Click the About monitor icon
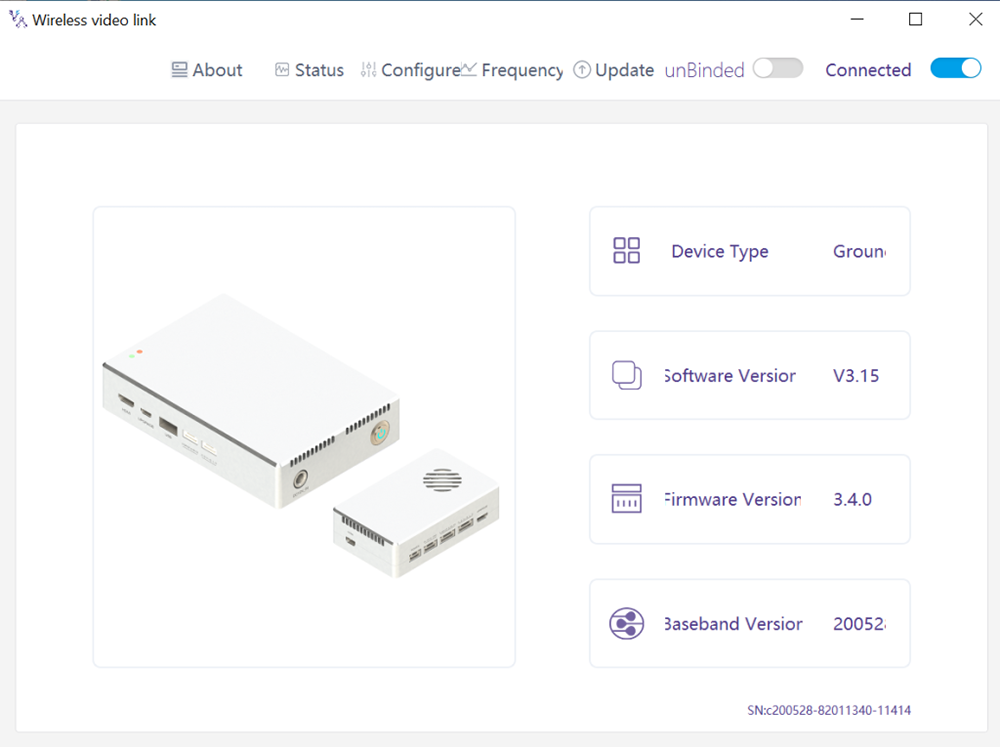 [180, 70]
